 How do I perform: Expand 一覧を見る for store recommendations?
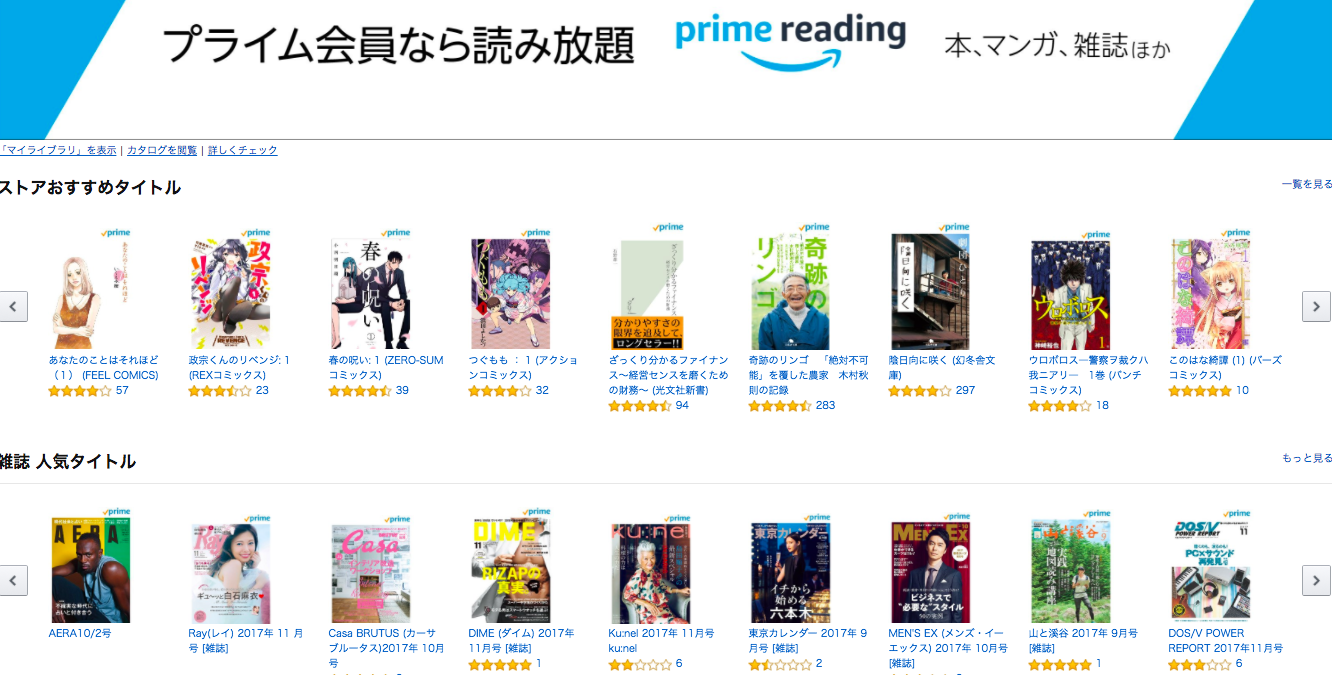1307,184
